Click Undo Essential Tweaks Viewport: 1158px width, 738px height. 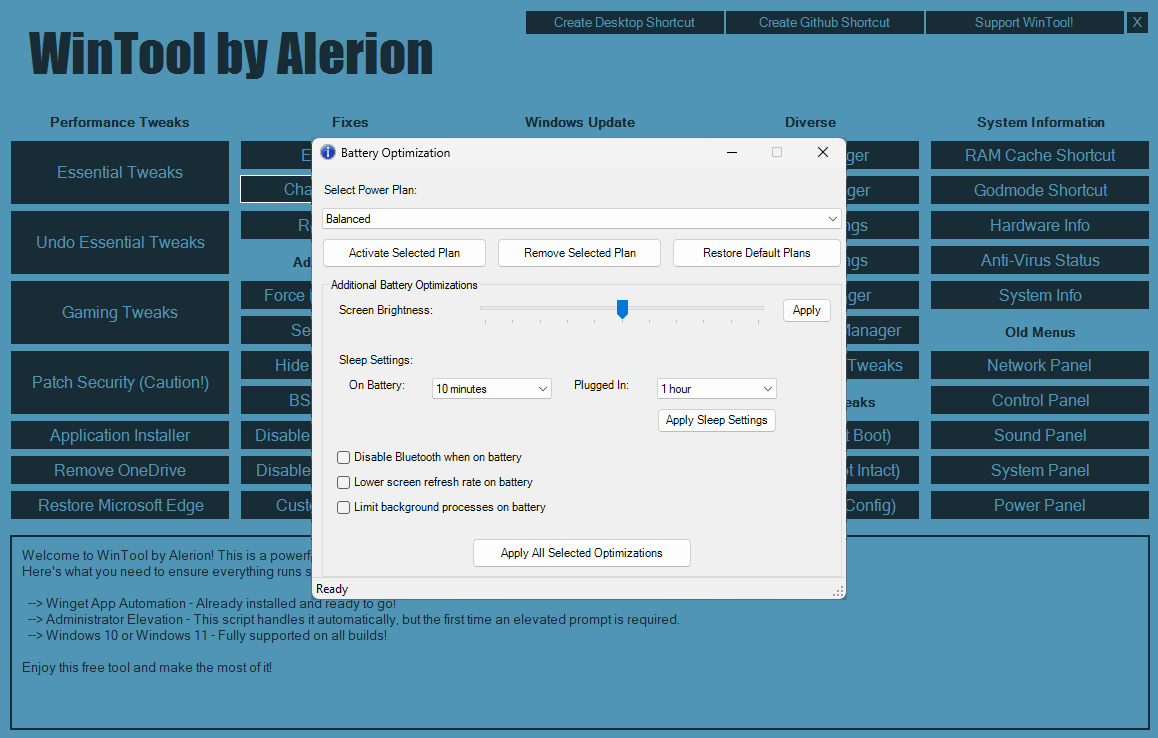120,242
